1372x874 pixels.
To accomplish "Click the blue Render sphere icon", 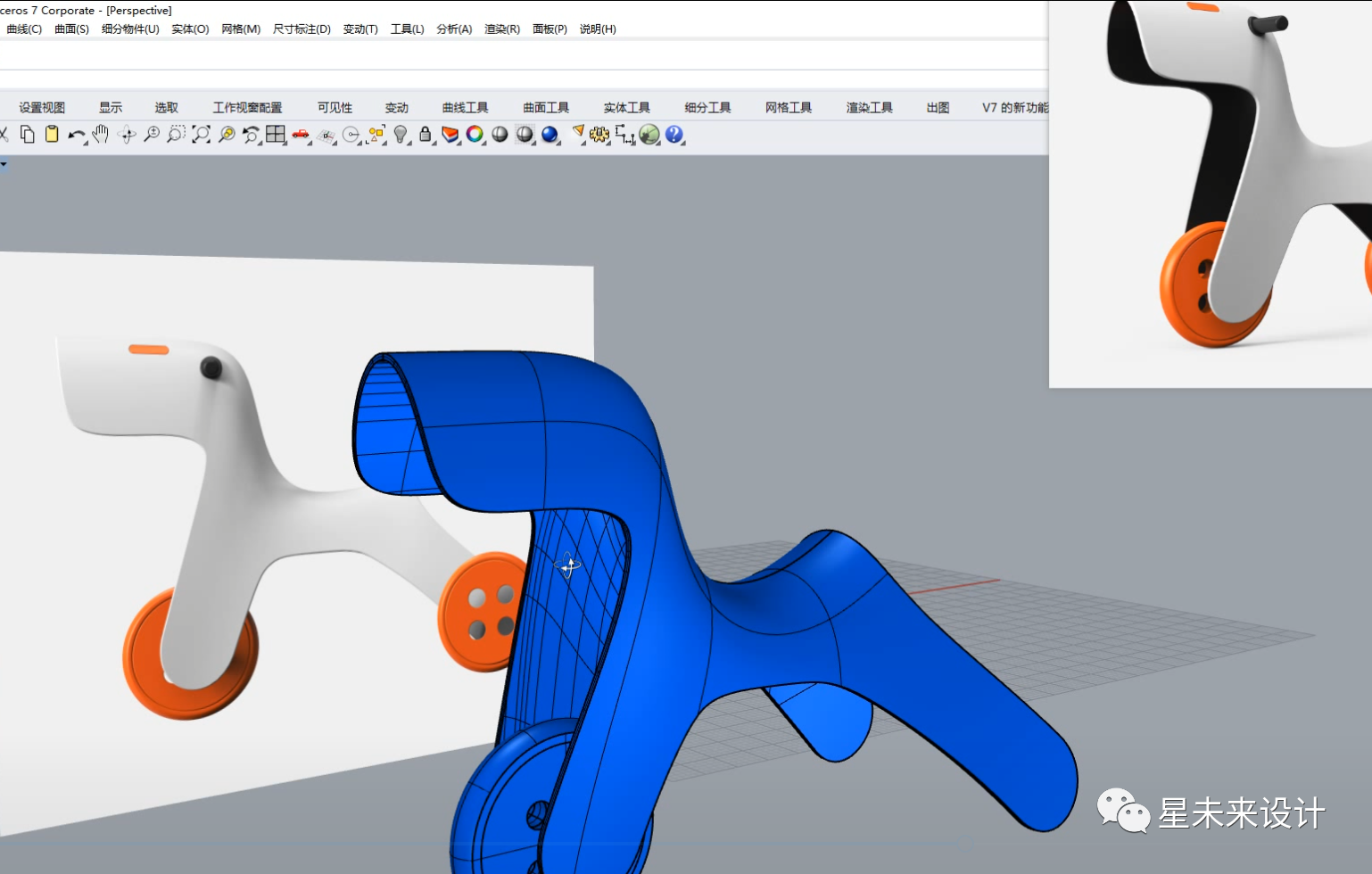I will click(550, 135).
